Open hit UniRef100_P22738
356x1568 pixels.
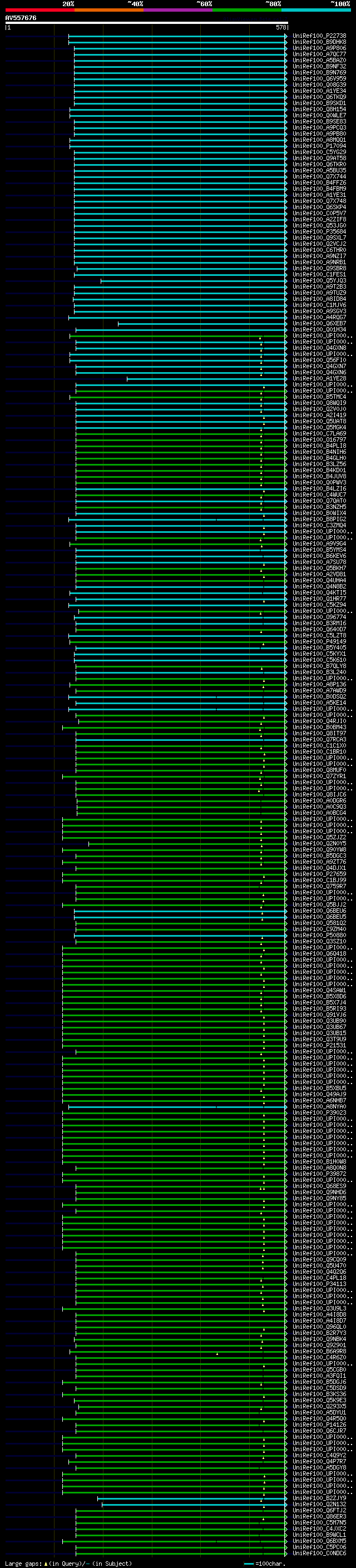click(x=319, y=36)
